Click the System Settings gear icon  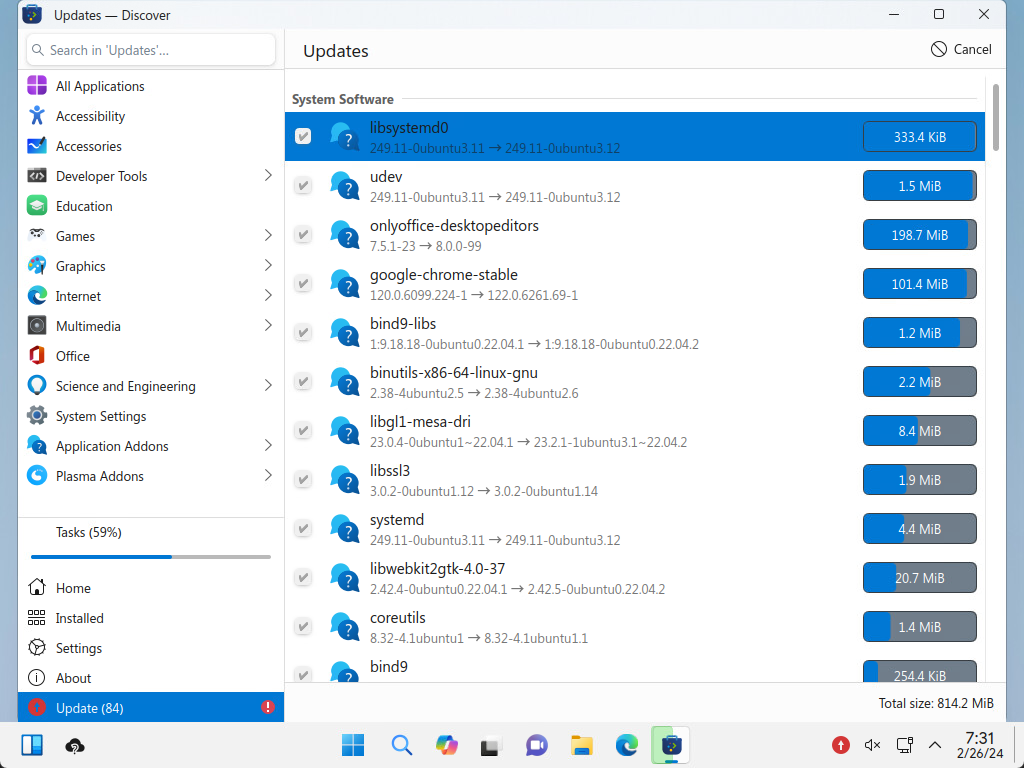click(x=37, y=416)
